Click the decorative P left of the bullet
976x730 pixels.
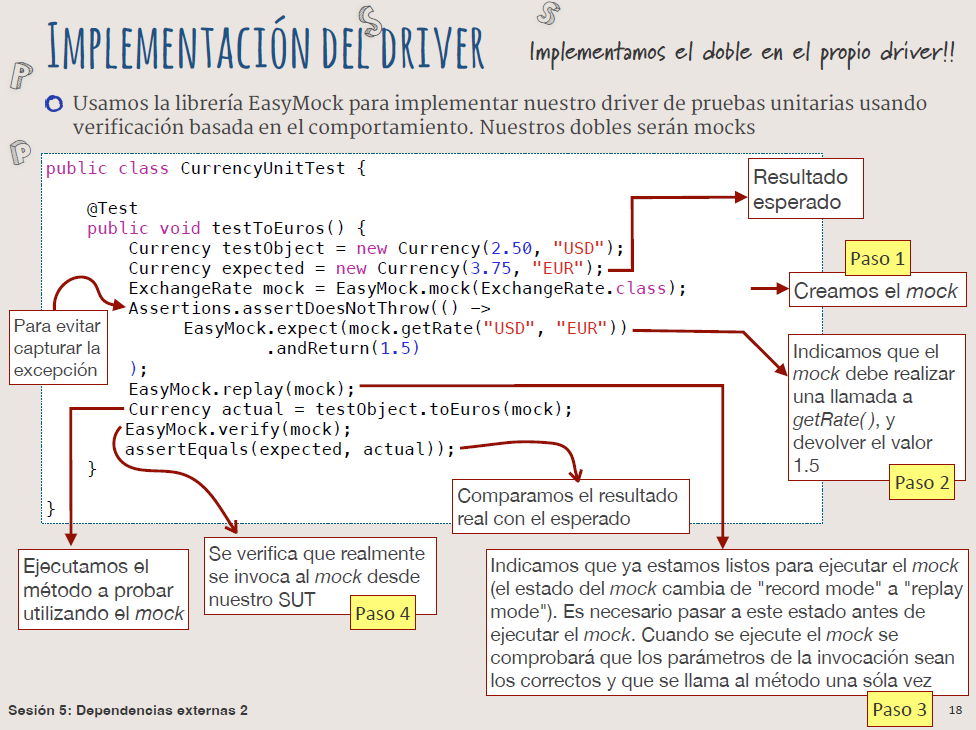point(19,75)
